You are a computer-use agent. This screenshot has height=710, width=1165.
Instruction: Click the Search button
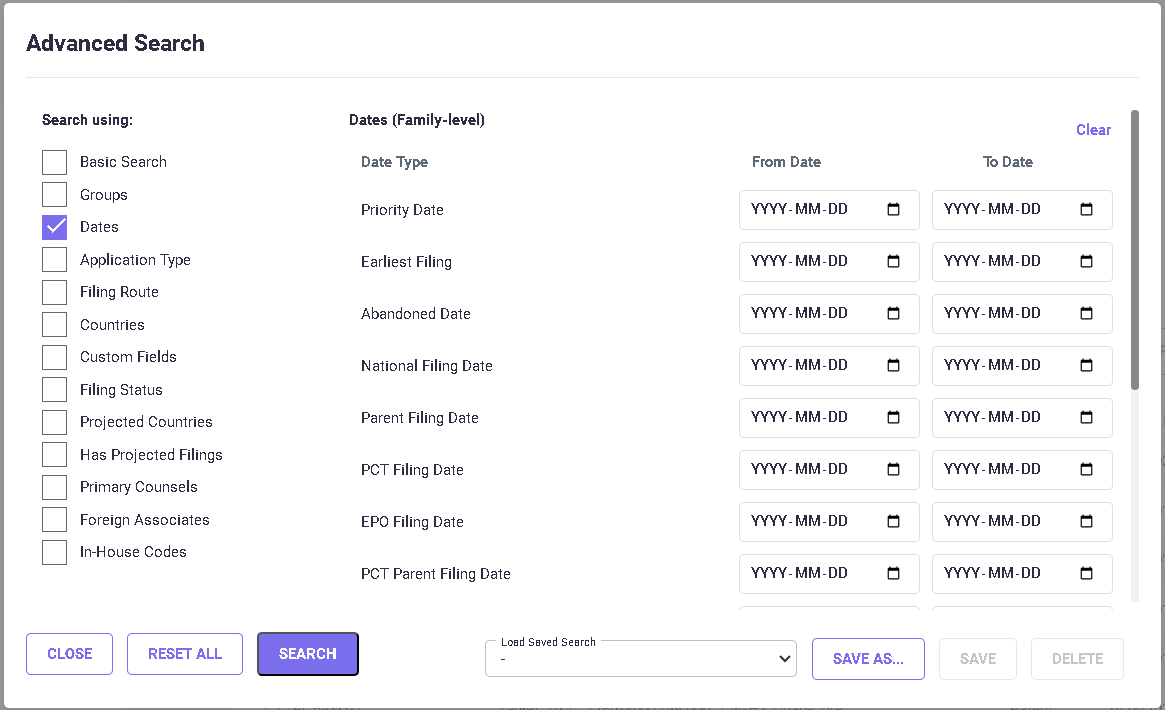tap(307, 654)
